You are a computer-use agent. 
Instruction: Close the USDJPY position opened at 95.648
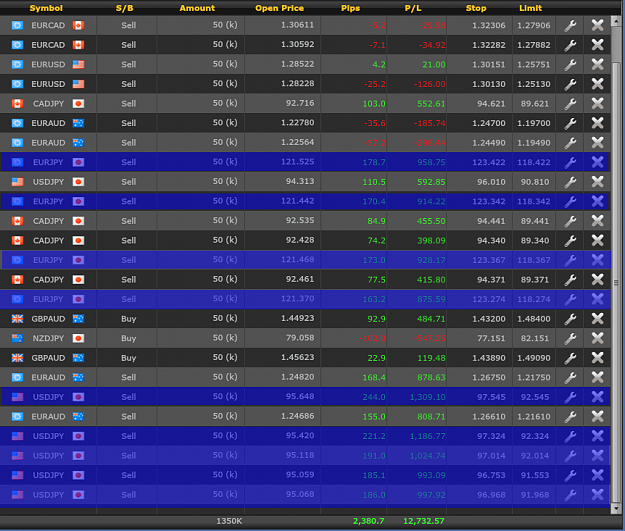pyautogui.click(x=597, y=397)
